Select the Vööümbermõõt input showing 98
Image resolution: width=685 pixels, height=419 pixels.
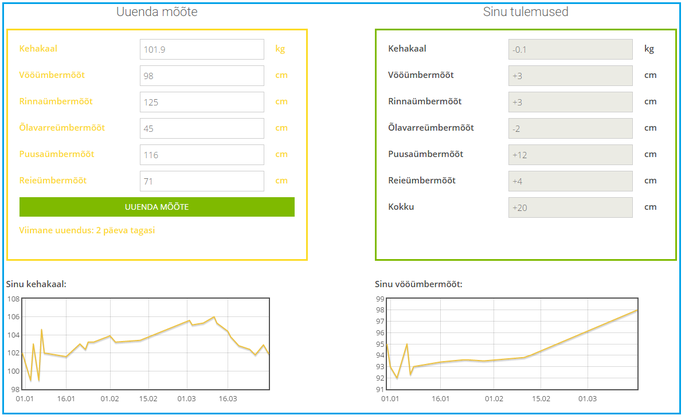[x=202, y=76]
